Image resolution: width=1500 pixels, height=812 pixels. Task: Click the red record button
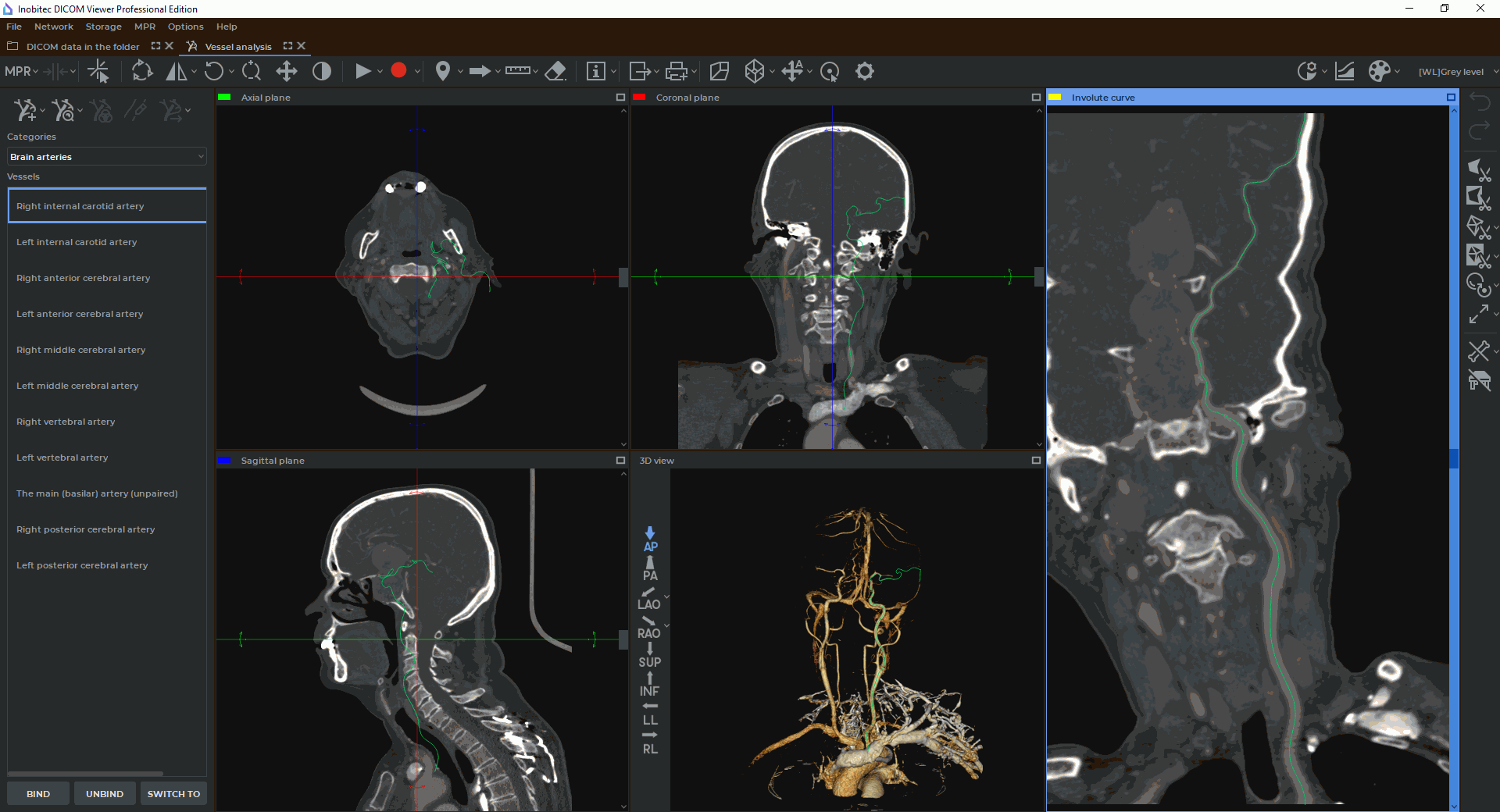click(398, 70)
